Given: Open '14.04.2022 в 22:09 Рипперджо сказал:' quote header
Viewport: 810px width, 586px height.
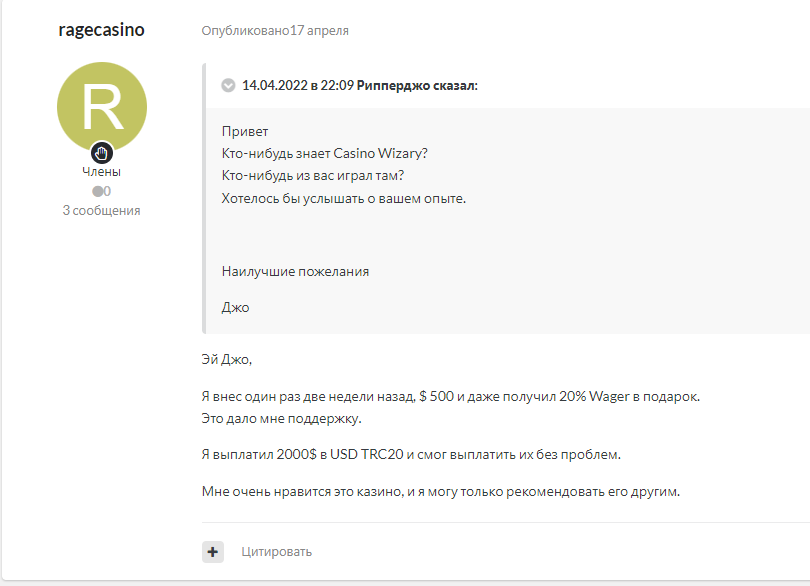Looking at the screenshot, I should 360,85.
